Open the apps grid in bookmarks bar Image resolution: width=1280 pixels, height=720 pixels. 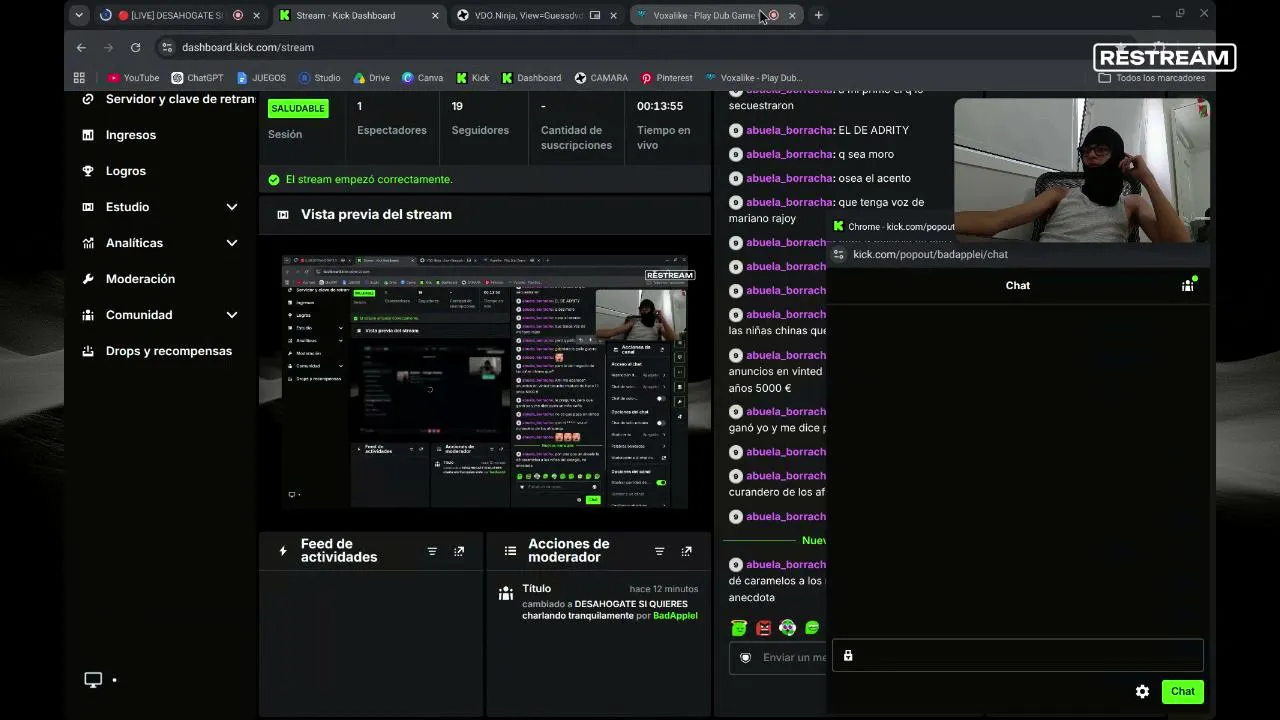[x=79, y=78]
